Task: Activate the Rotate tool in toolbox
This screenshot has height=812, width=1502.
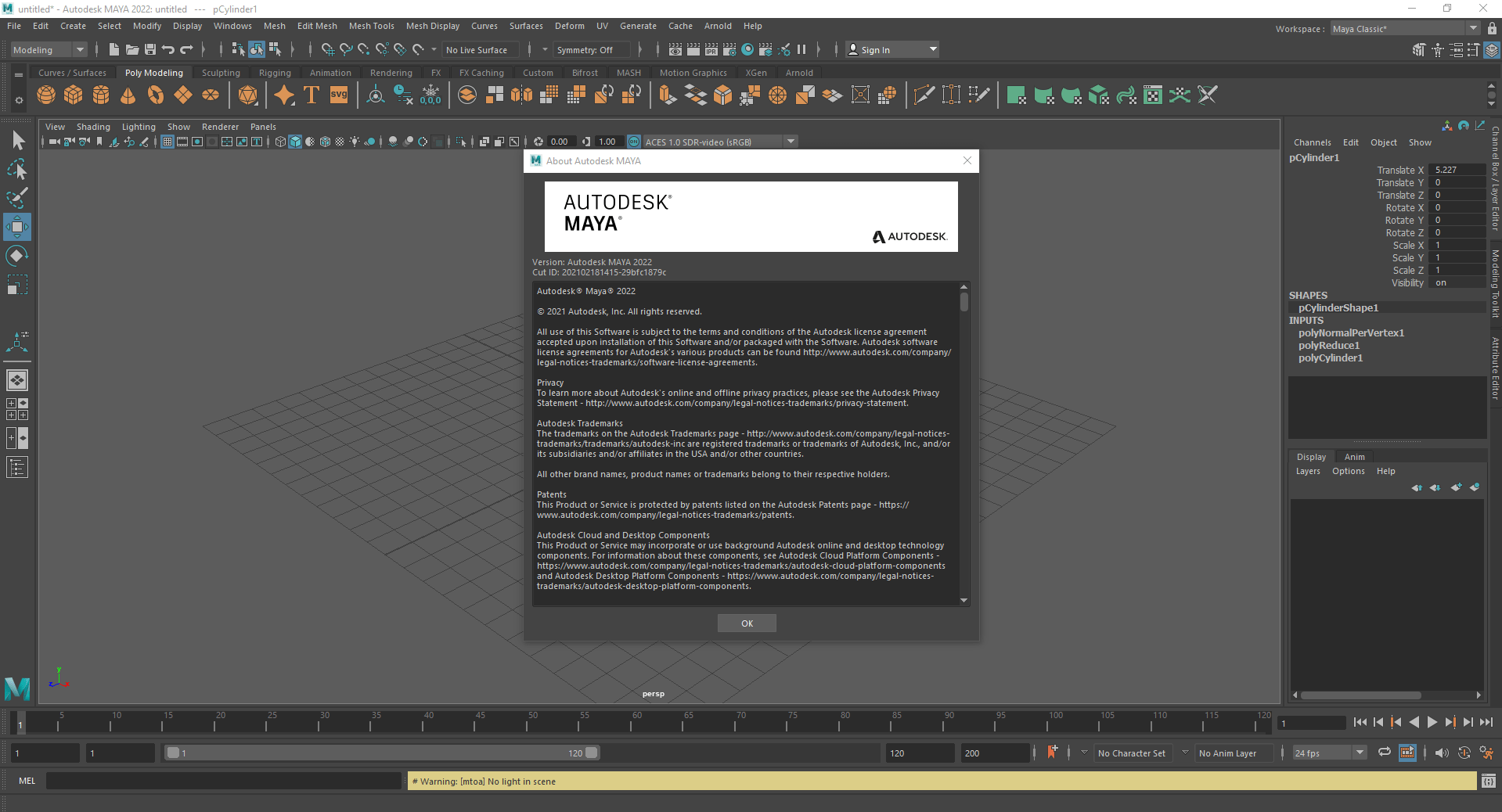Action: pyautogui.click(x=17, y=256)
